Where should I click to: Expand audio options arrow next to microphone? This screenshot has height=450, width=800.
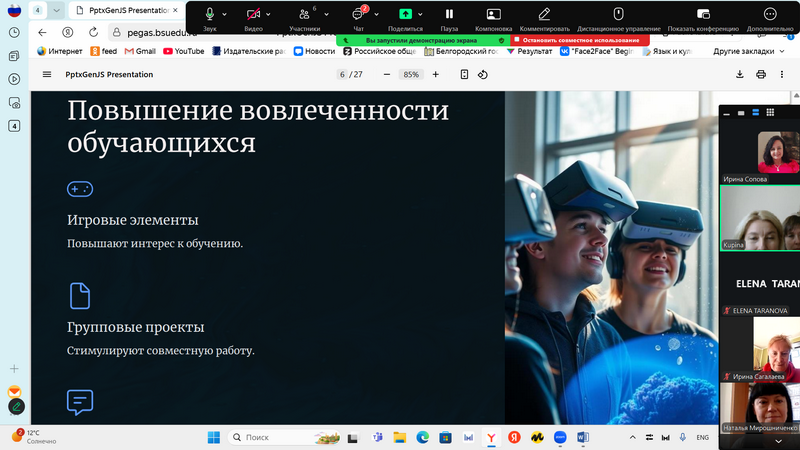pyautogui.click(x=225, y=14)
